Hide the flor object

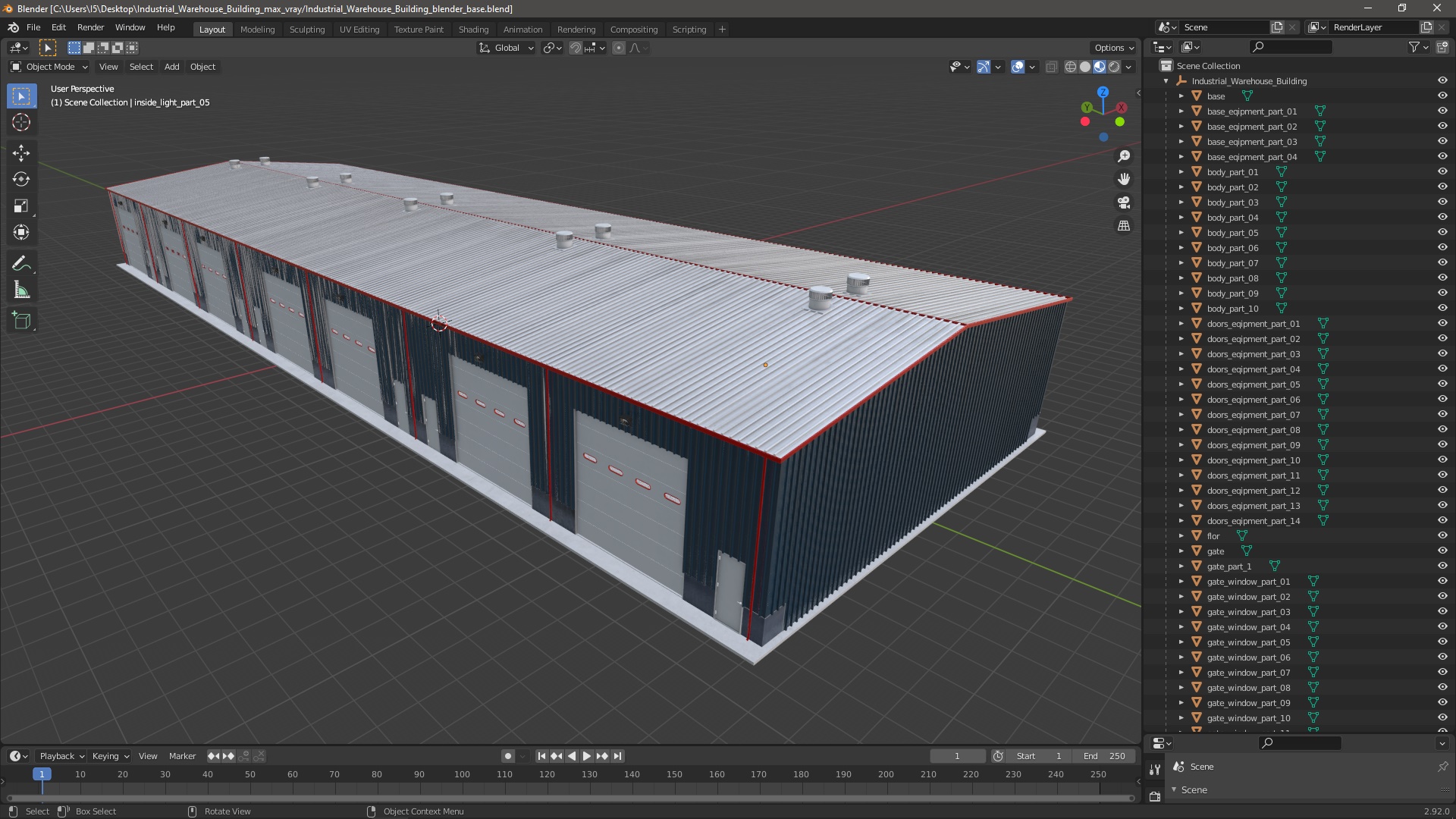(x=1442, y=535)
